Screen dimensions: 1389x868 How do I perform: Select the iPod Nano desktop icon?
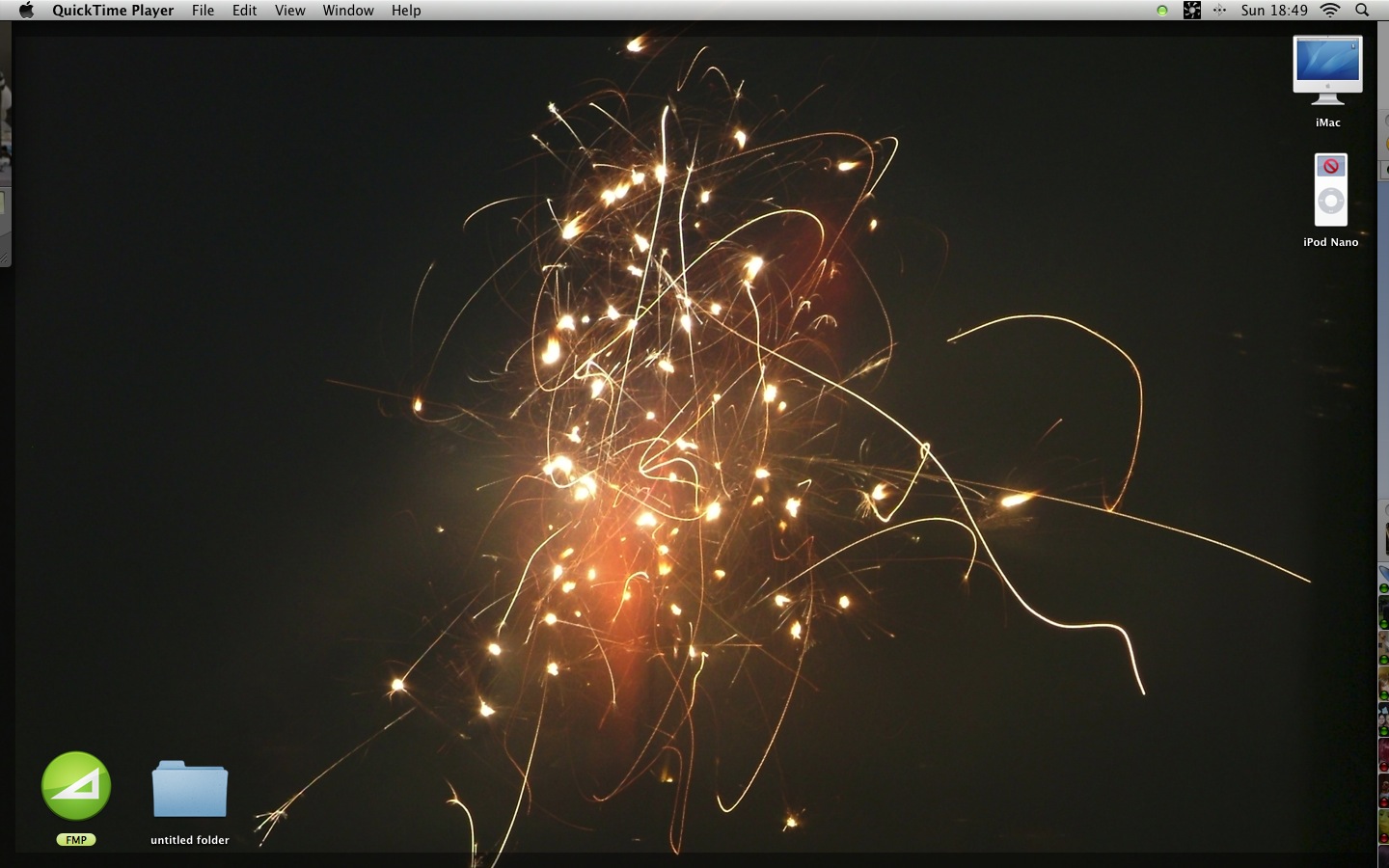pos(1331,190)
